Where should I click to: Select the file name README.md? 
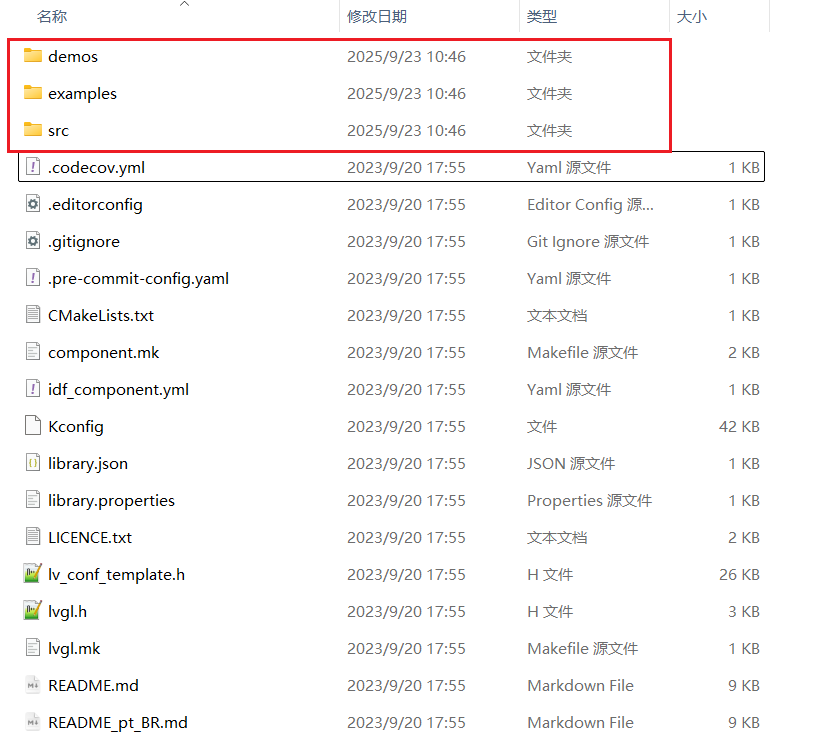pyautogui.click(x=93, y=686)
